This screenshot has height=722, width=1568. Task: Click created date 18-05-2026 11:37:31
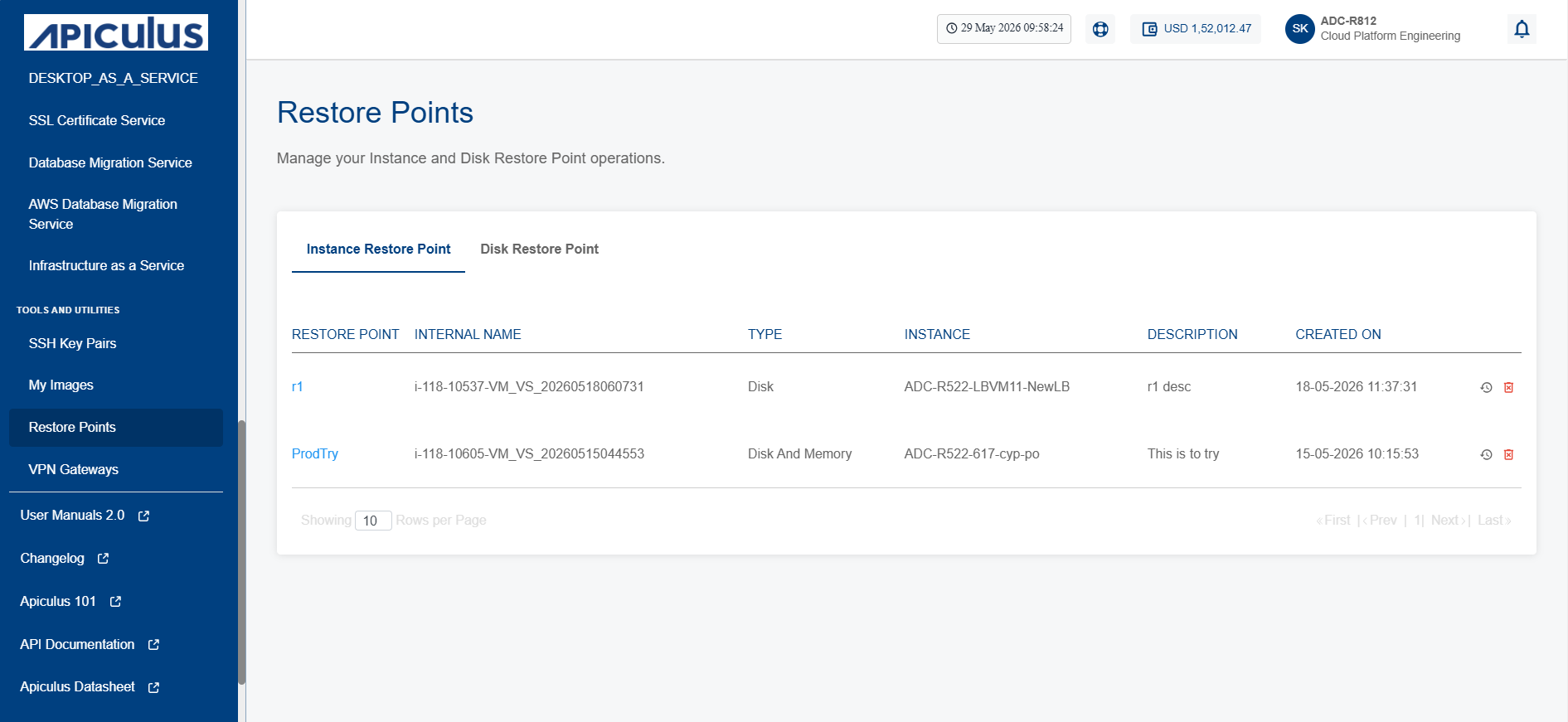click(1357, 386)
